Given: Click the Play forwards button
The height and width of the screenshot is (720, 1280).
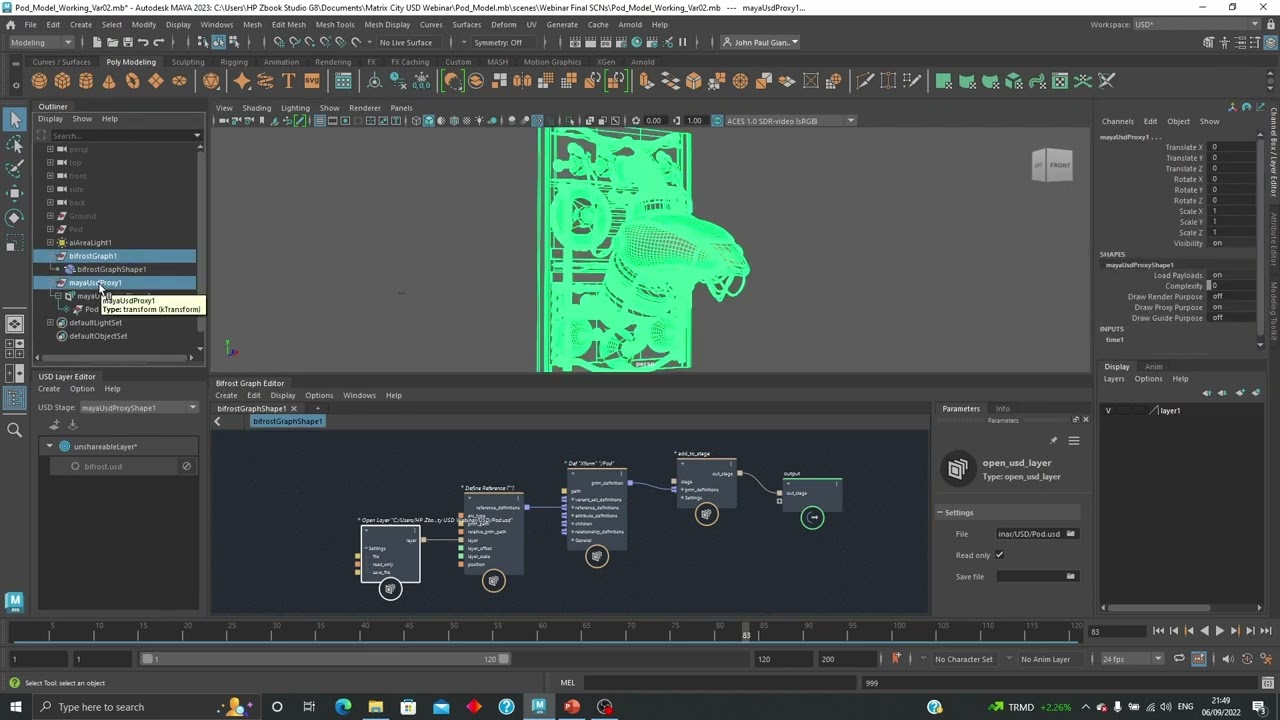Looking at the screenshot, I should tap(1219, 631).
